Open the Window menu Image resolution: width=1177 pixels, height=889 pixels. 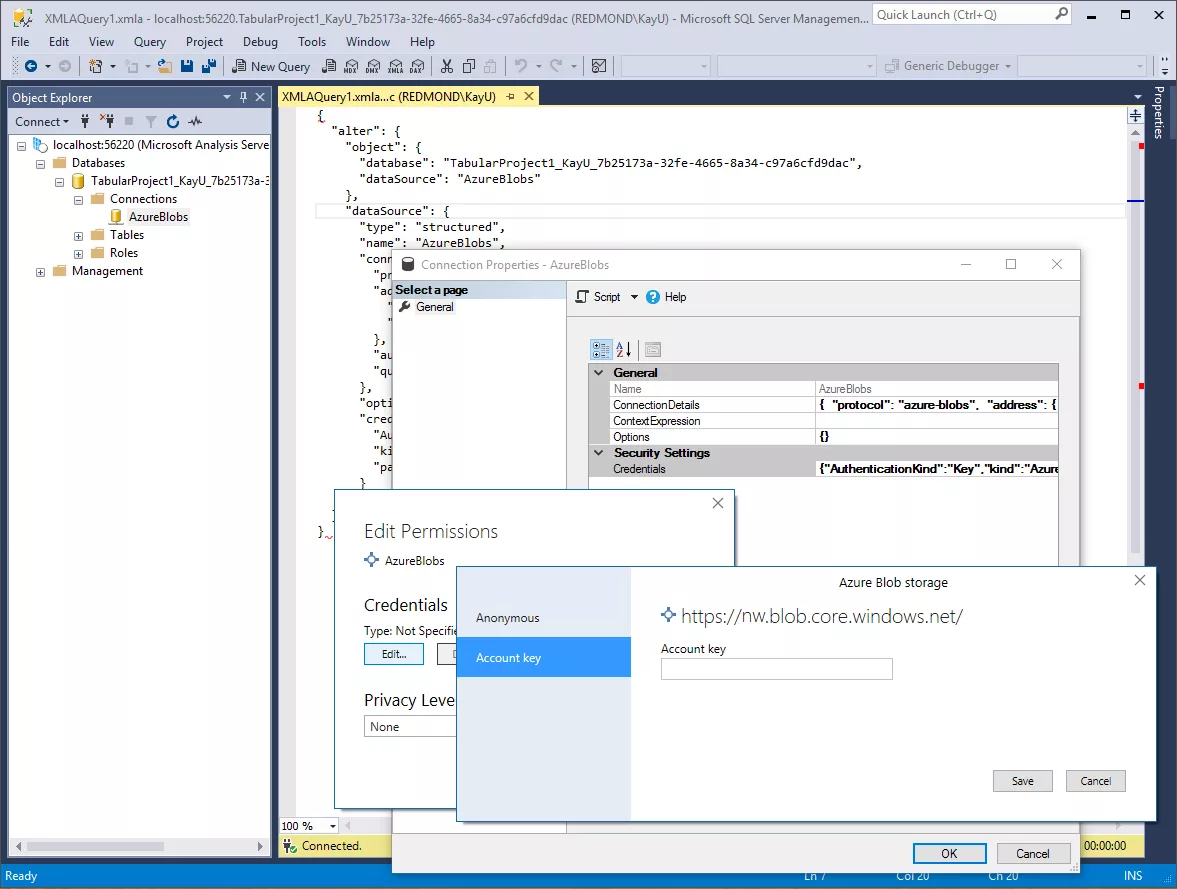click(367, 42)
